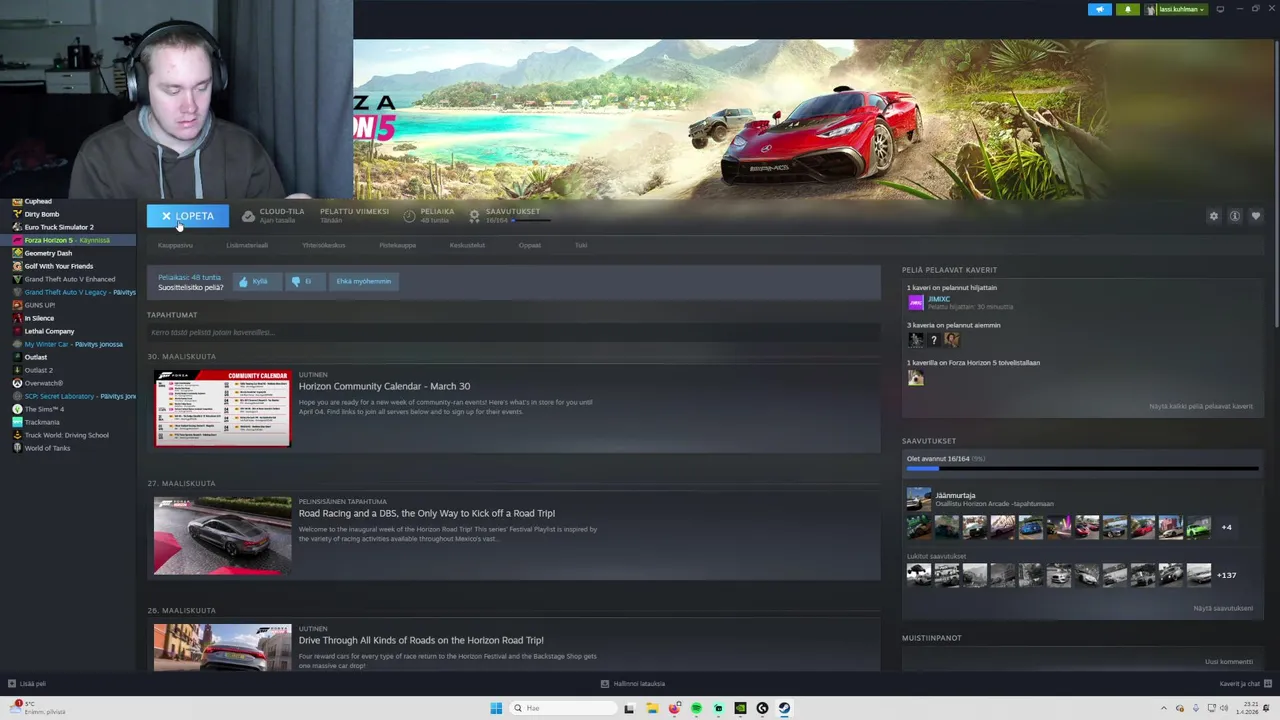
Task: Click the Cloud-tila cloud status icon
Action: coord(248,216)
